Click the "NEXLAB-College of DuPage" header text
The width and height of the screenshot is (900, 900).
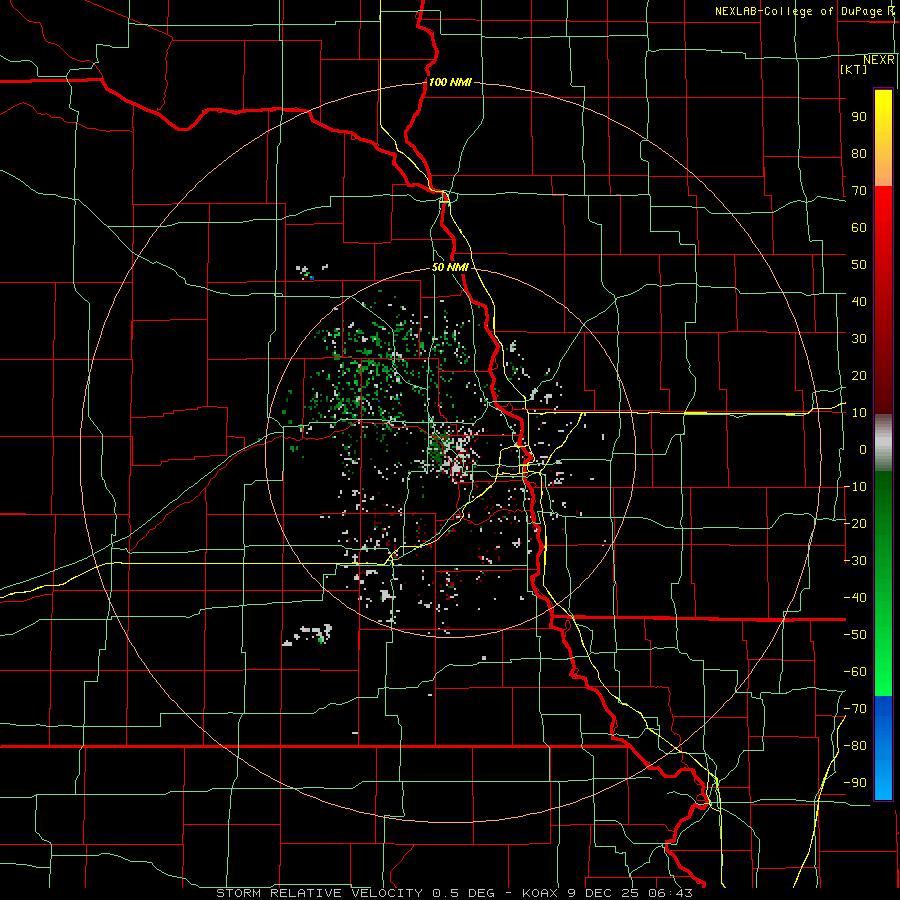pos(800,11)
